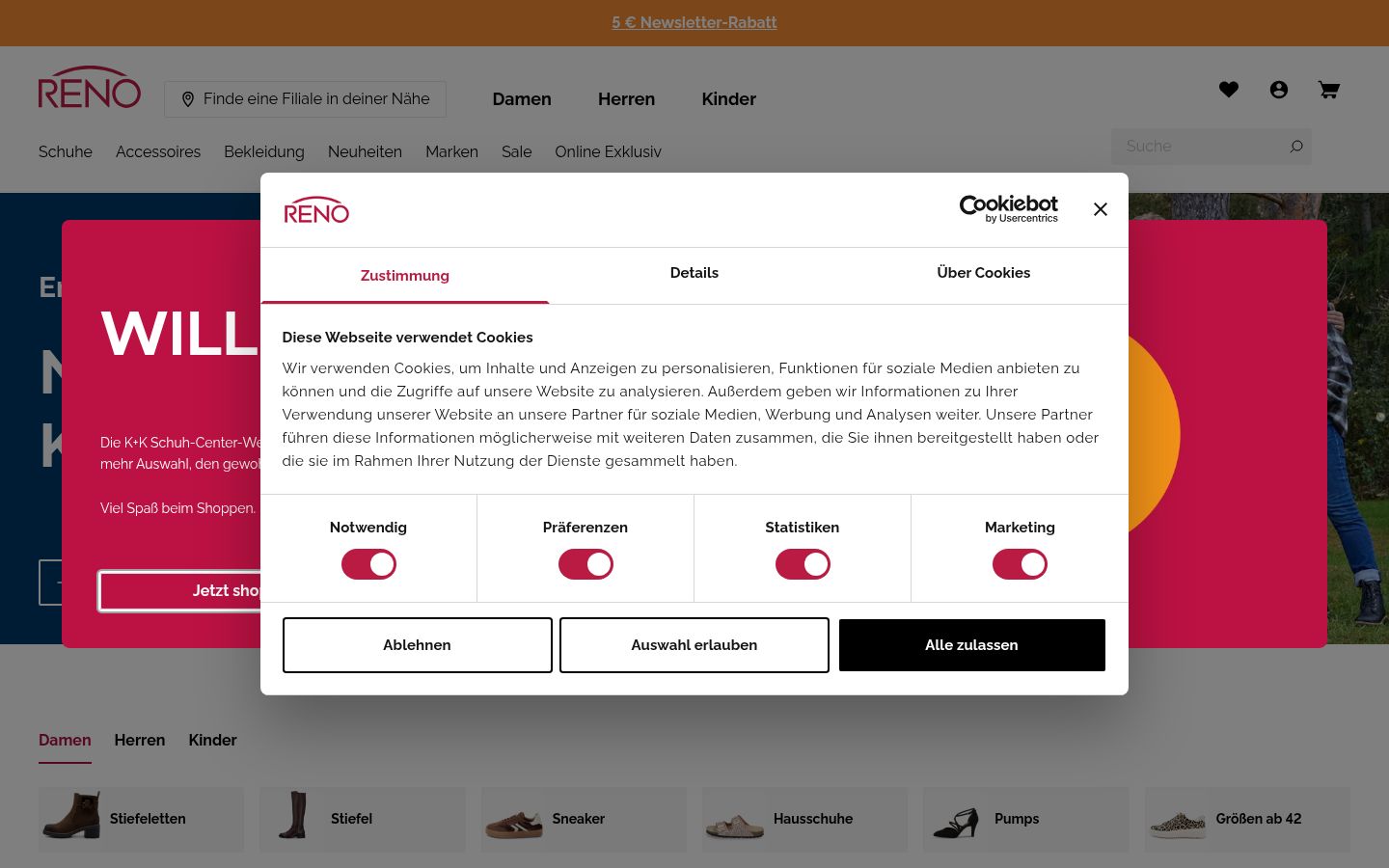
Task: Toggle the Statistiken cookie switch
Action: coord(803,564)
